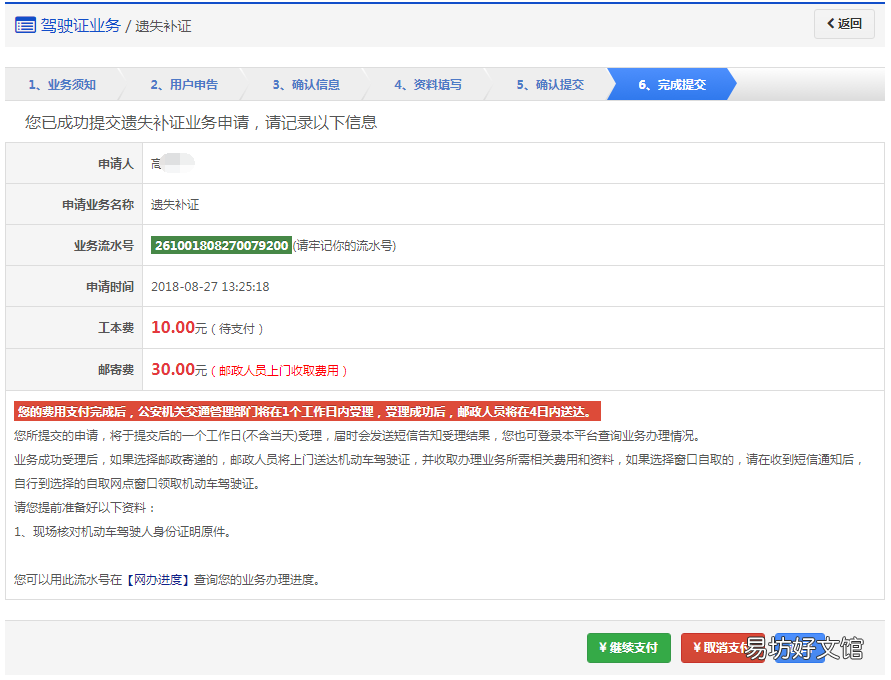This screenshot has height=680, width=891.
Task: Click the 邮寄费 row label
Action: 116,370
